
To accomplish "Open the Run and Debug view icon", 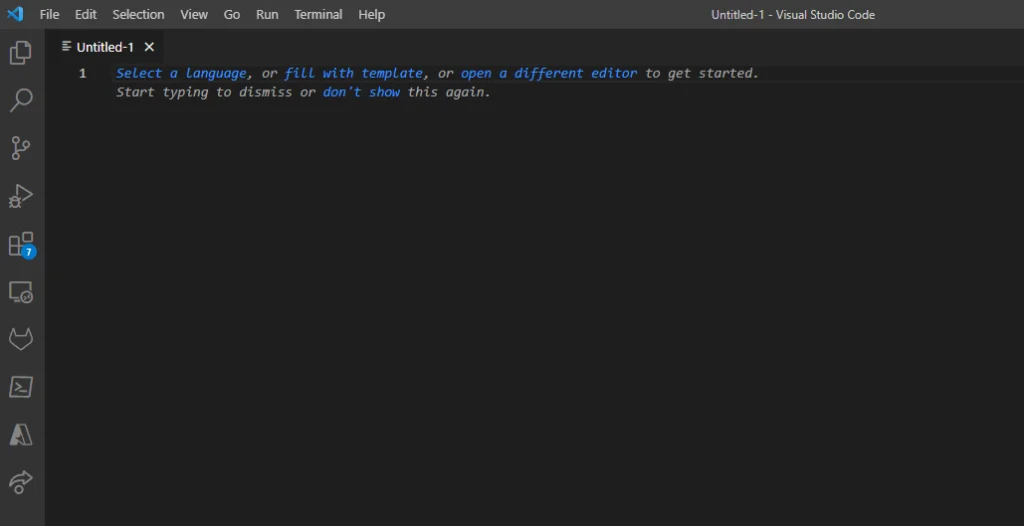I will [x=20, y=196].
